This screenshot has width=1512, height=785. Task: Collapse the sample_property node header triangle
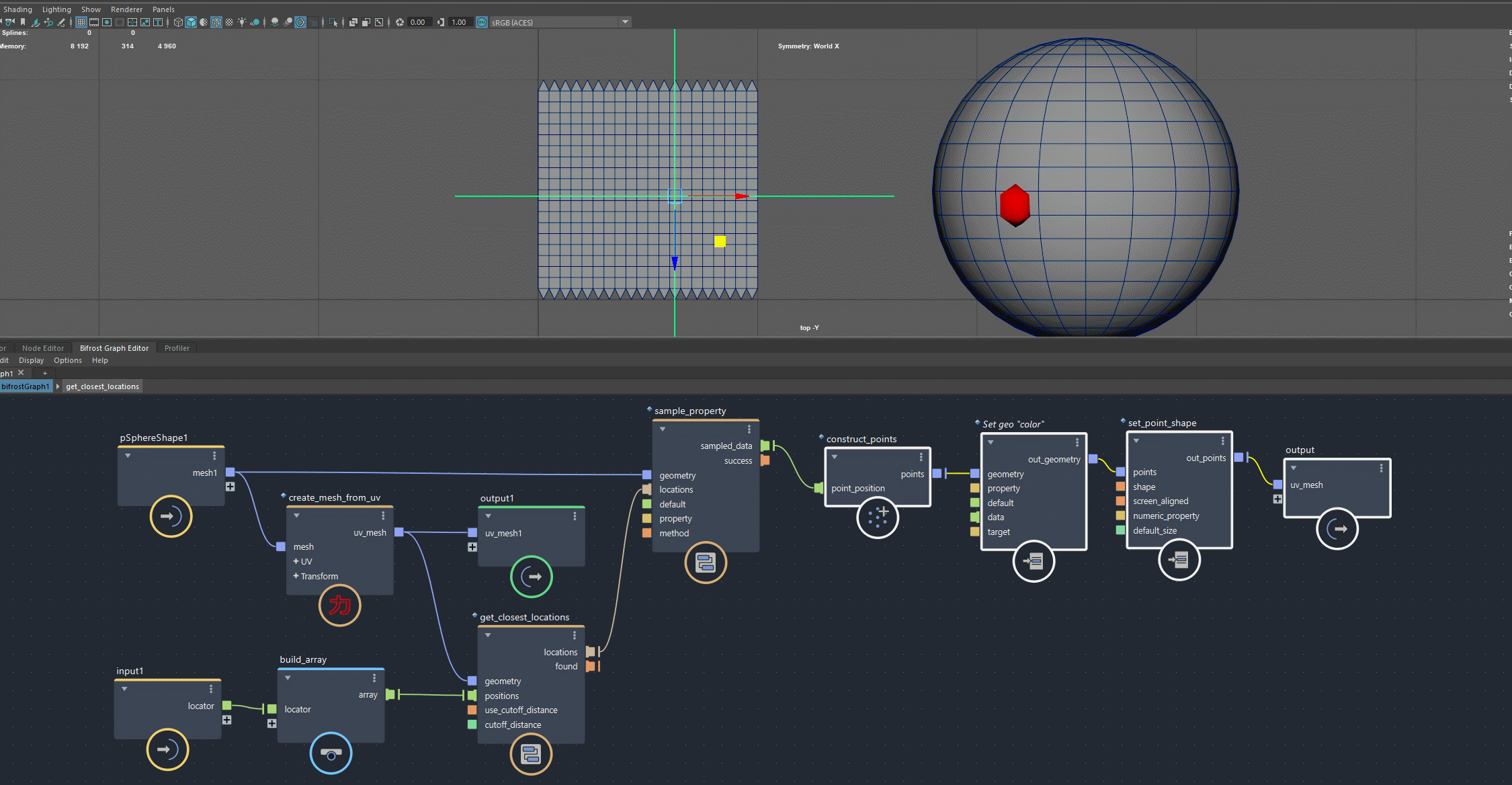(663, 429)
